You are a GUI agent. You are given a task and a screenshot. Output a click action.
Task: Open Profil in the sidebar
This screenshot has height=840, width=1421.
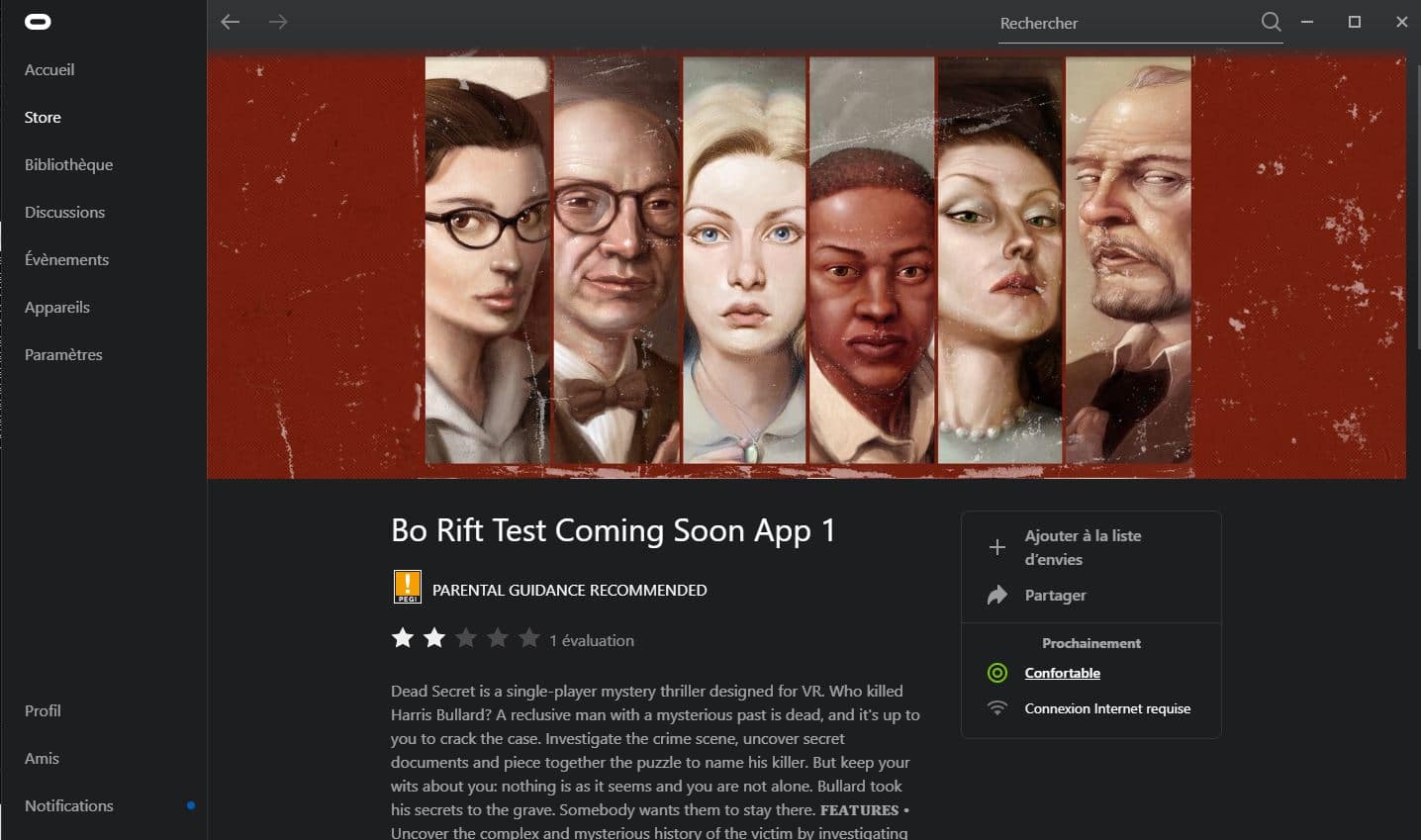coord(43,710)
